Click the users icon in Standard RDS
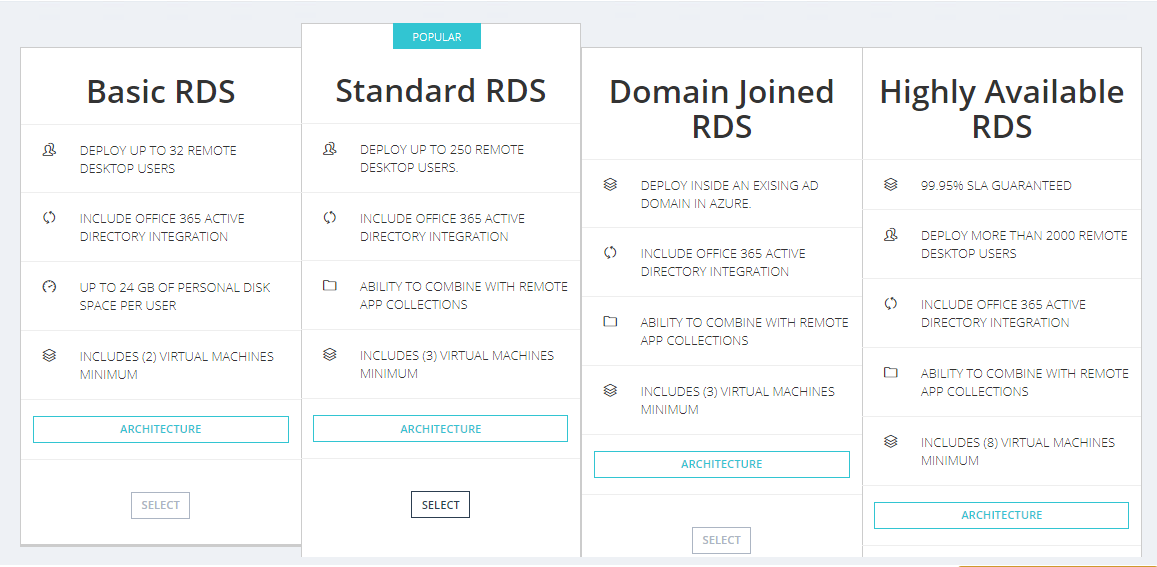Screen dimensions: 1157x567 click(330, 149)
